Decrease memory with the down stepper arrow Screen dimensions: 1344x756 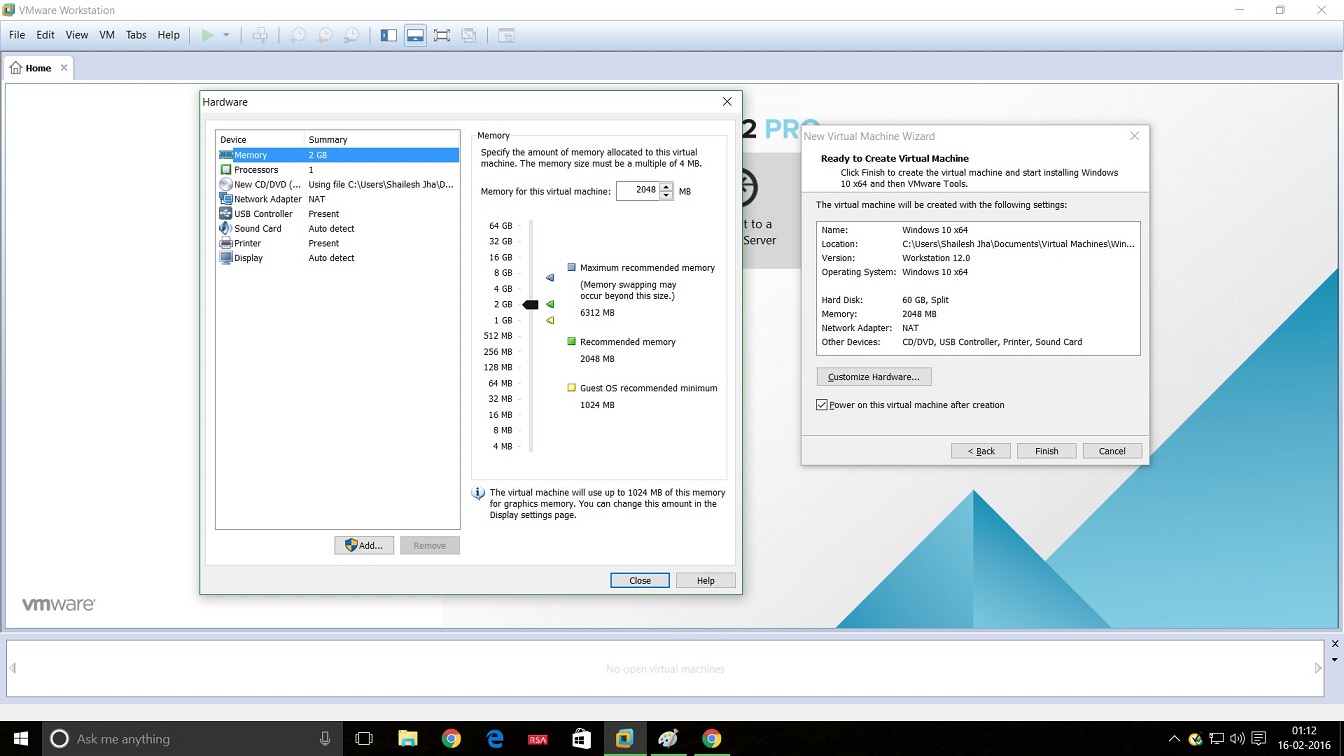(667, 196)
